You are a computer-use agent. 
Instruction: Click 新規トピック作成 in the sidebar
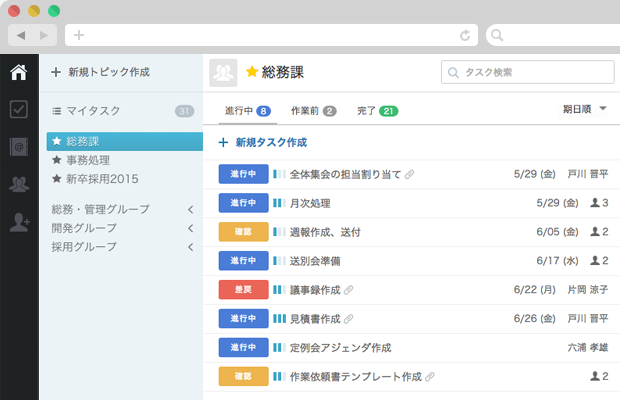pyautogui.click(x=100, y=72)
